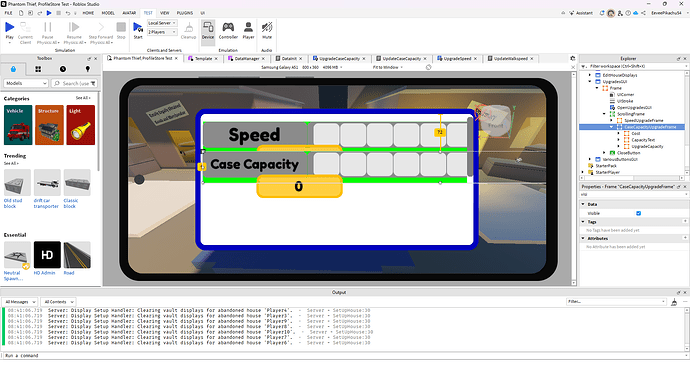690x367 pixels.
Task: Open the PLUGINS ribbon tab
Action: click(185, 13)
